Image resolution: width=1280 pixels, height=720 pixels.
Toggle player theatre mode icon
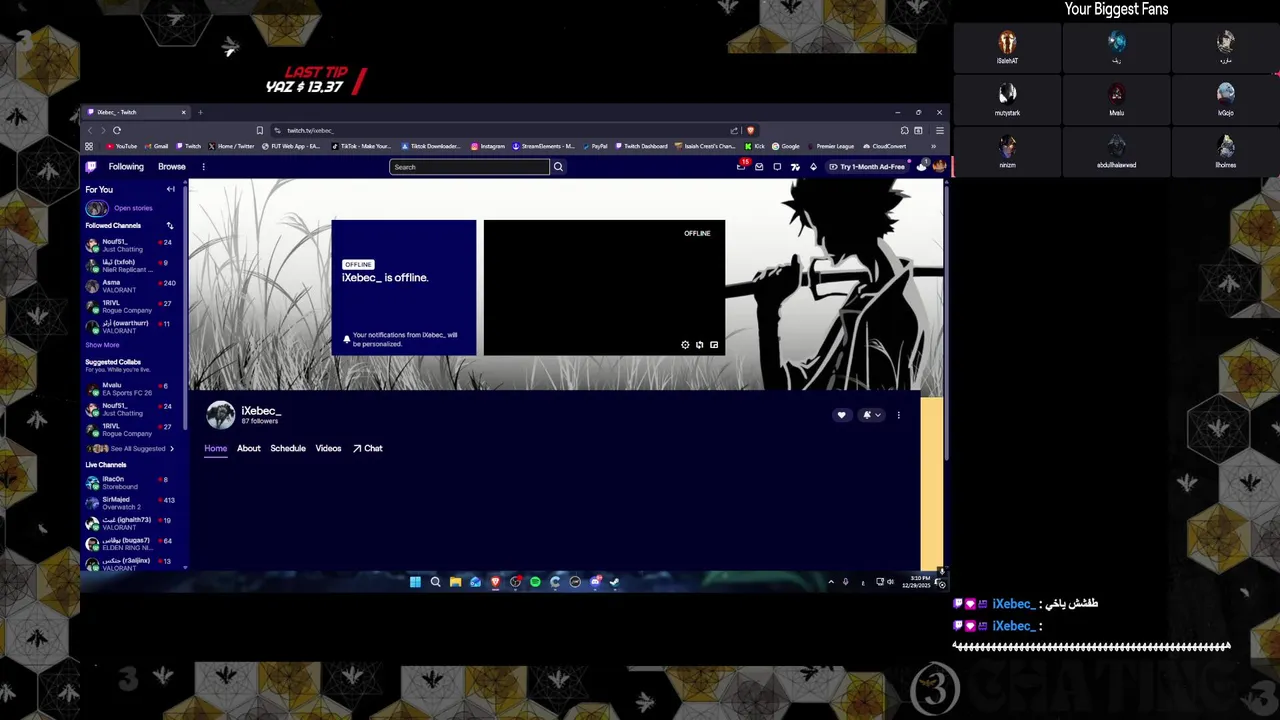coord(713,345)
